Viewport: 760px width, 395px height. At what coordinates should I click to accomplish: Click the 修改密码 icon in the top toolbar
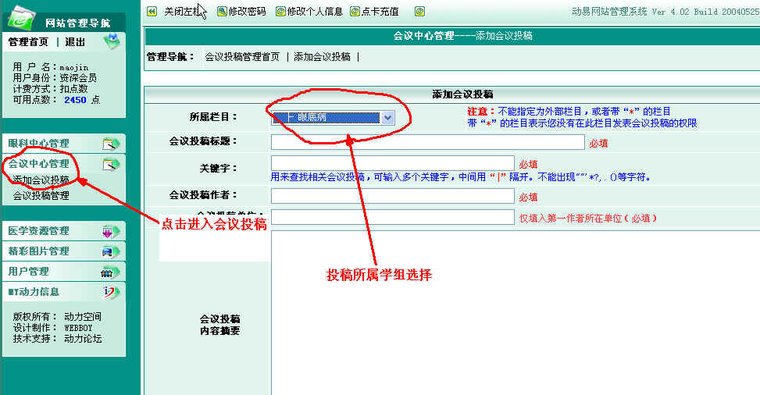point(222,11)
